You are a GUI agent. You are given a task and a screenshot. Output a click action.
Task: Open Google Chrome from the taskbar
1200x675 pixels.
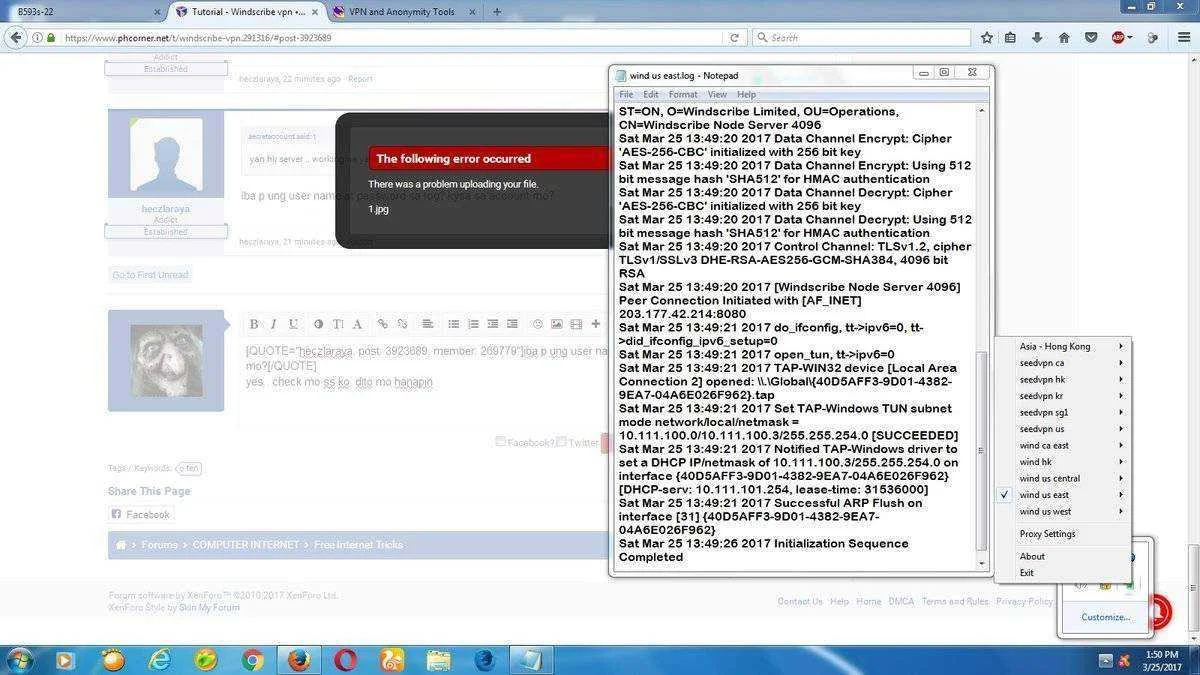pyautogui.click(x=252, y=660)
